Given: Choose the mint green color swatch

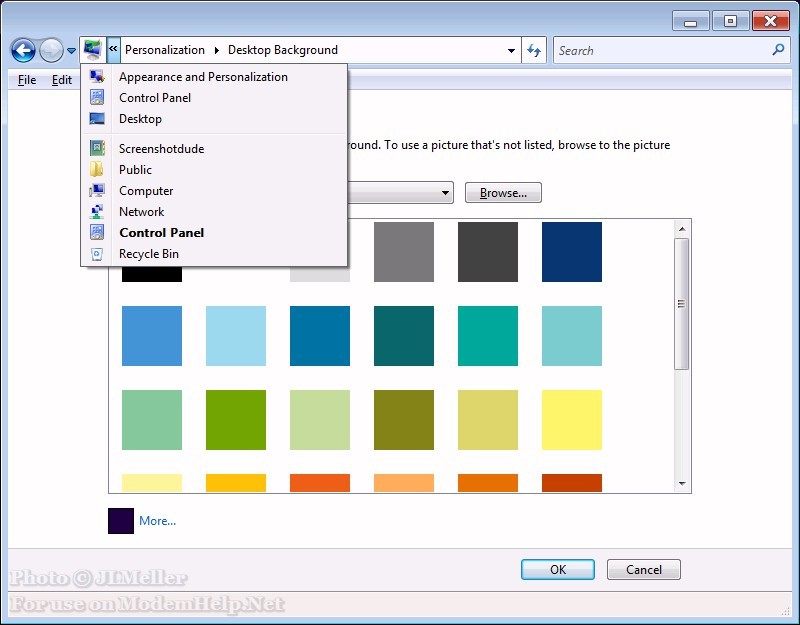Looking at the screenshot, I should coord(152,420).
